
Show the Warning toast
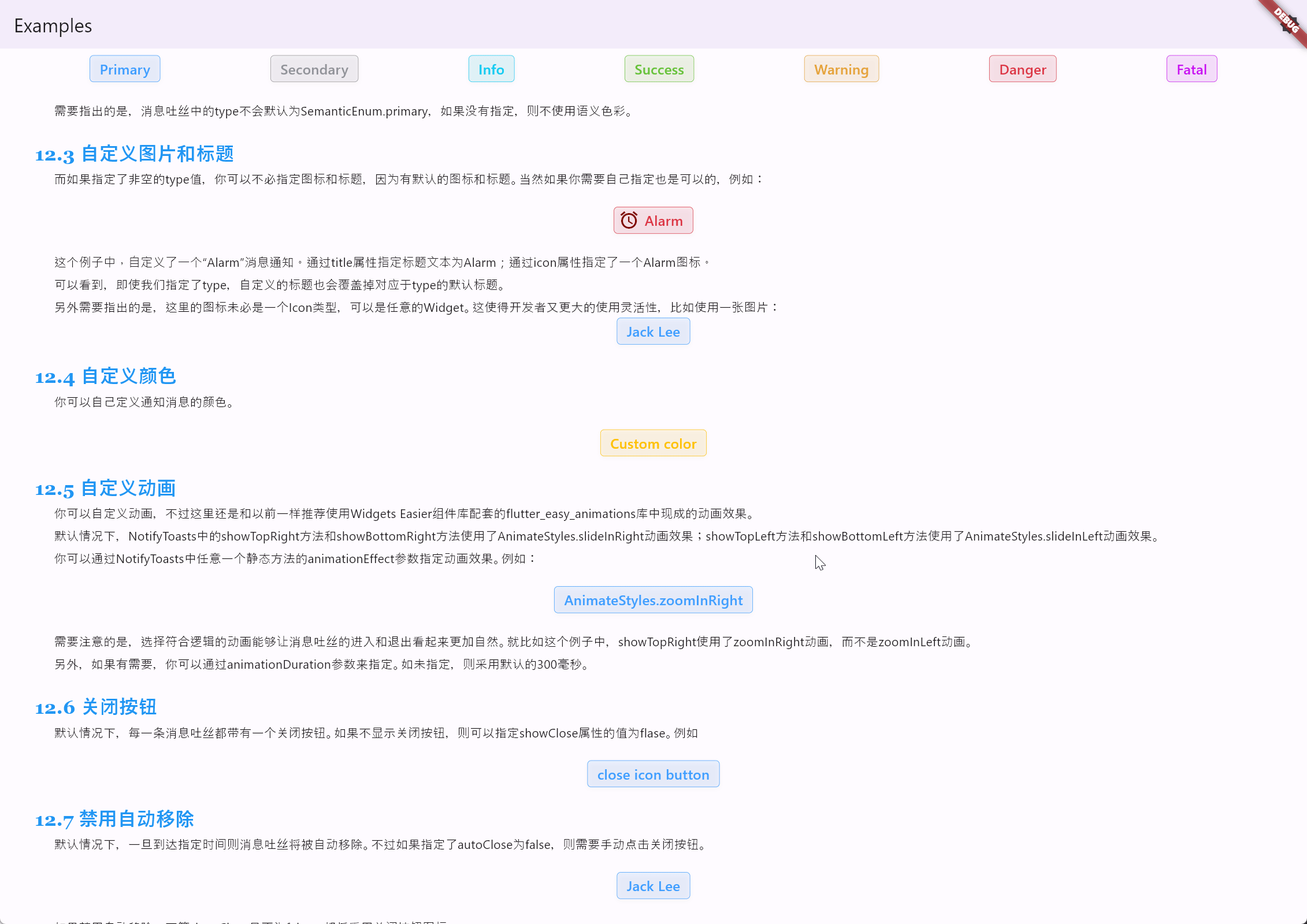pyautogui.click(x=841, y=69)
